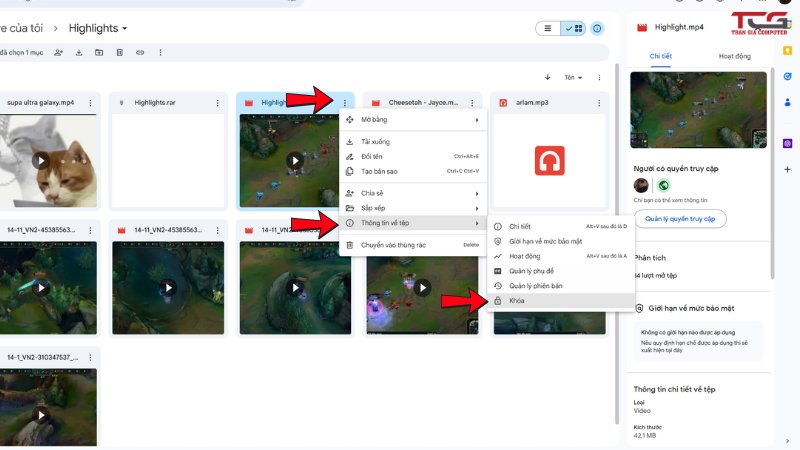Select Quản lý phụ đề in the submenu
This screenshot has width=800, height=450.
(x=561, y=271)
